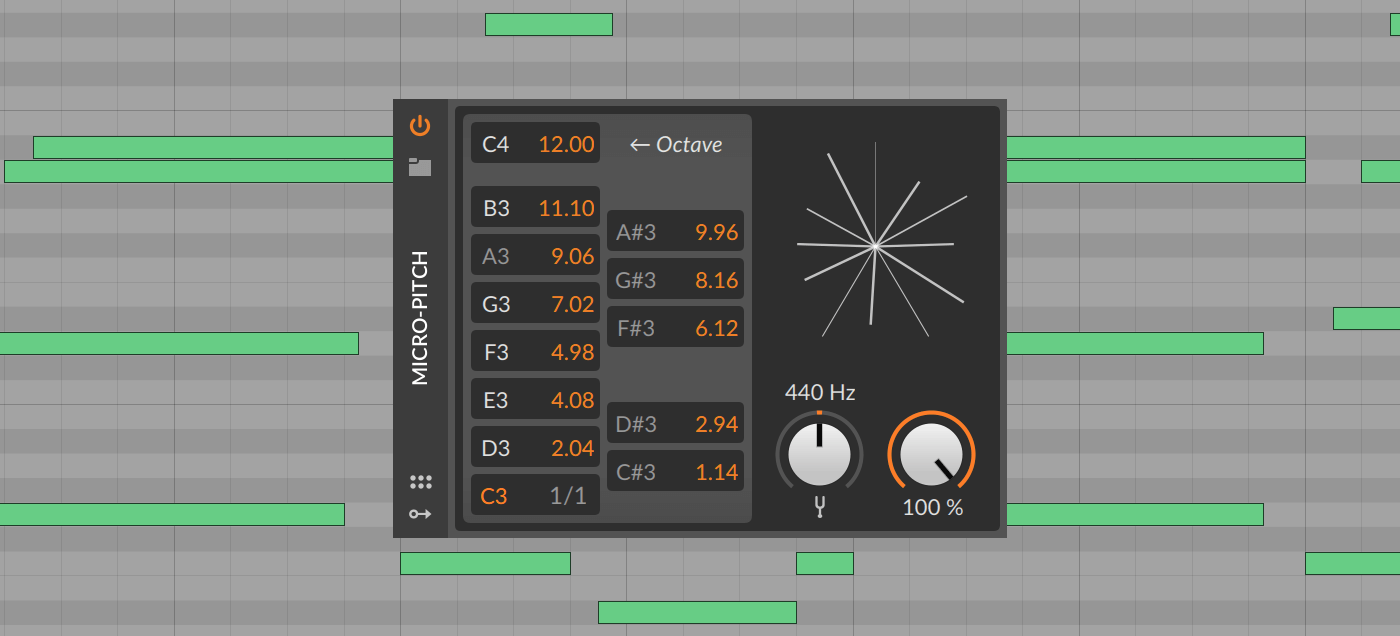
Task: Select the C3 root note cell
Action: tap(496, 495)
